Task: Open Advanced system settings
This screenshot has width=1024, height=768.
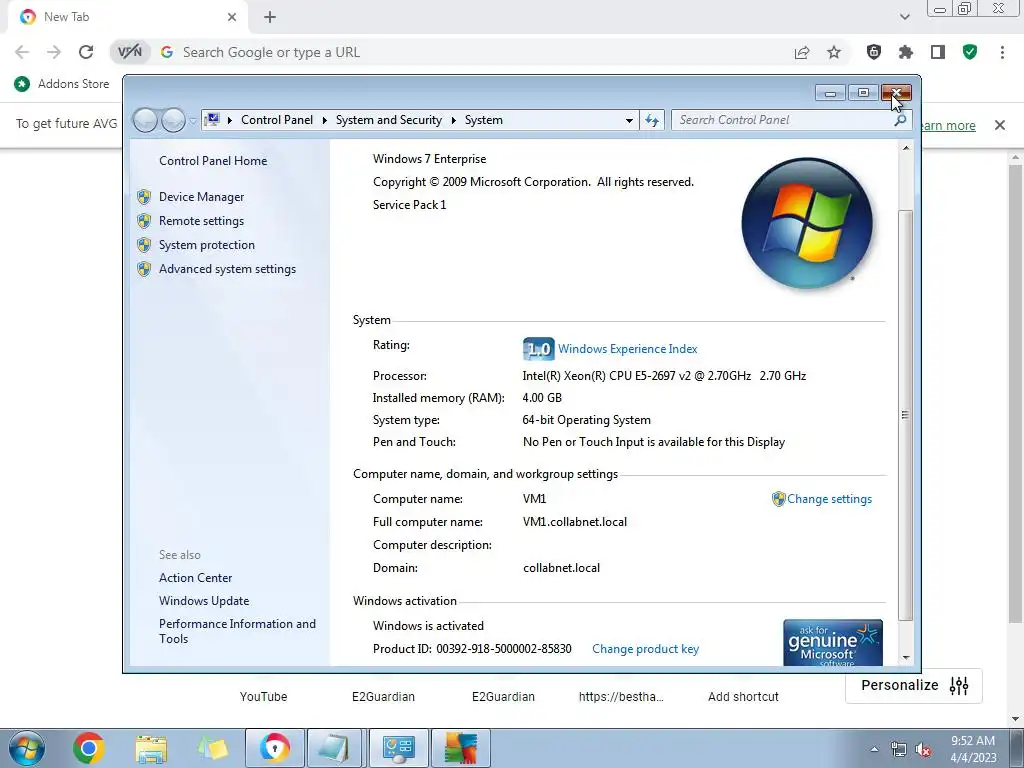Action: (227, 269)
